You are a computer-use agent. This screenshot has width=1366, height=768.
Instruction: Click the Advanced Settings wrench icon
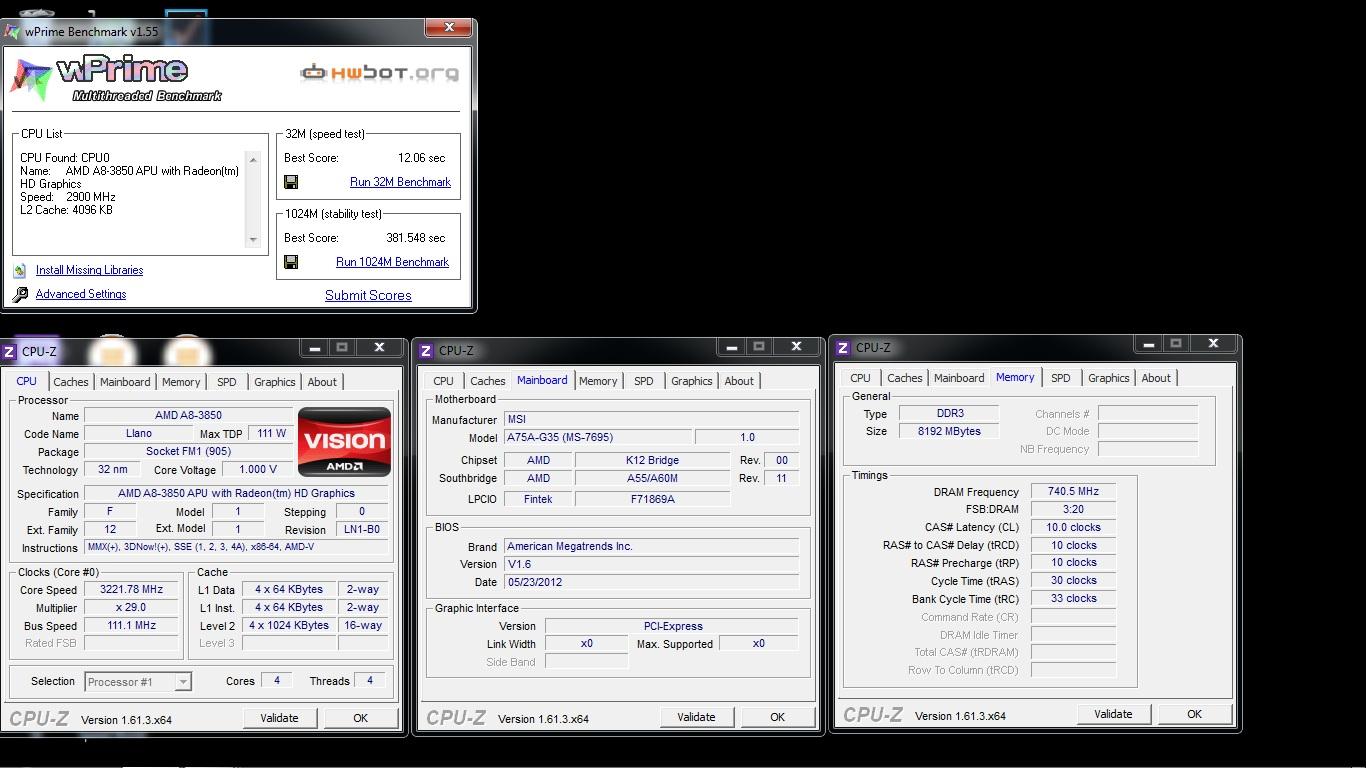(x=20, y=294)
